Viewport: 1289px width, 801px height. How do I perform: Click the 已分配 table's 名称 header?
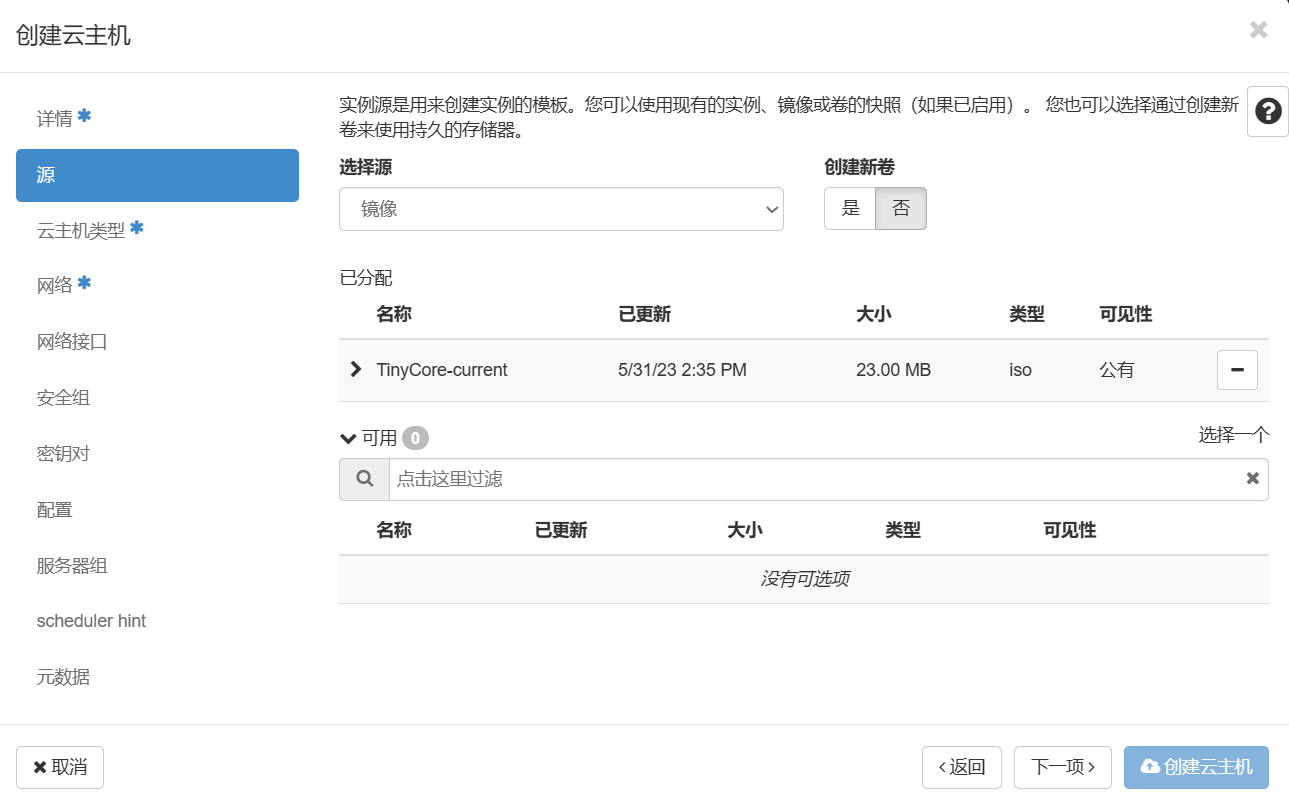point(394,314)
